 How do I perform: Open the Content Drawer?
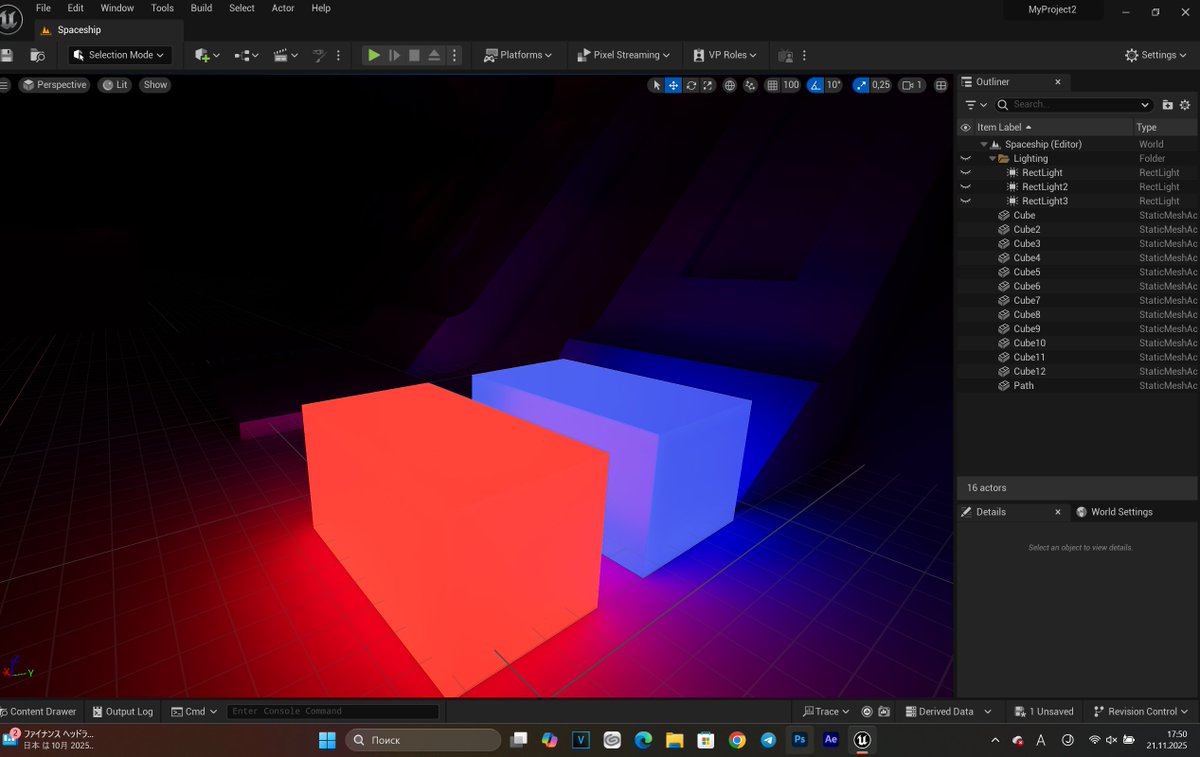click(39, 712)
